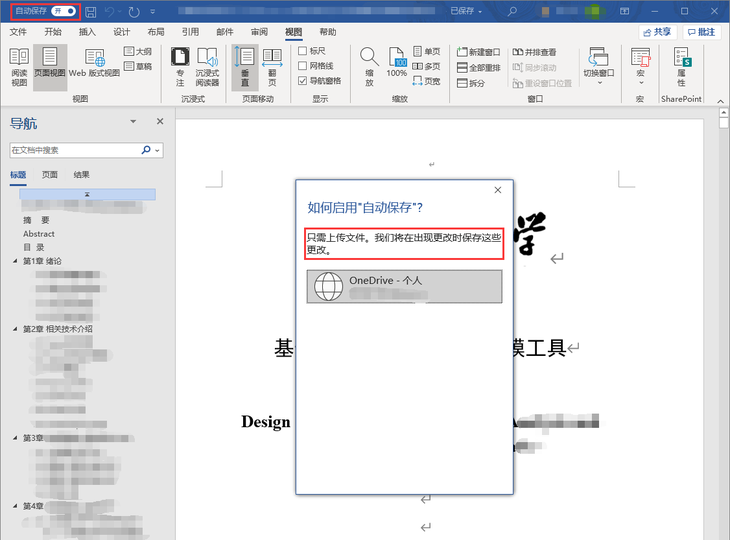Toggle the AutoSave switch off
The image size is (730, 540).
63,11
